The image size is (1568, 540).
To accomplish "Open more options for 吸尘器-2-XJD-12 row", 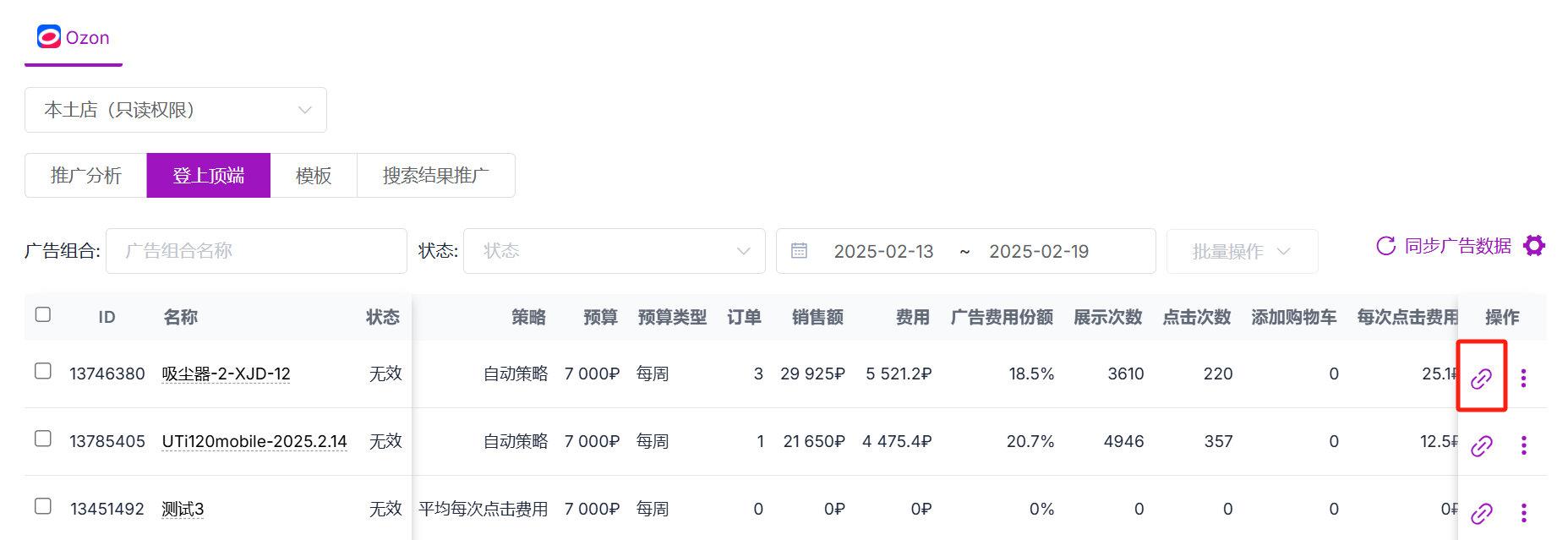I will (x=1523, y=378).
